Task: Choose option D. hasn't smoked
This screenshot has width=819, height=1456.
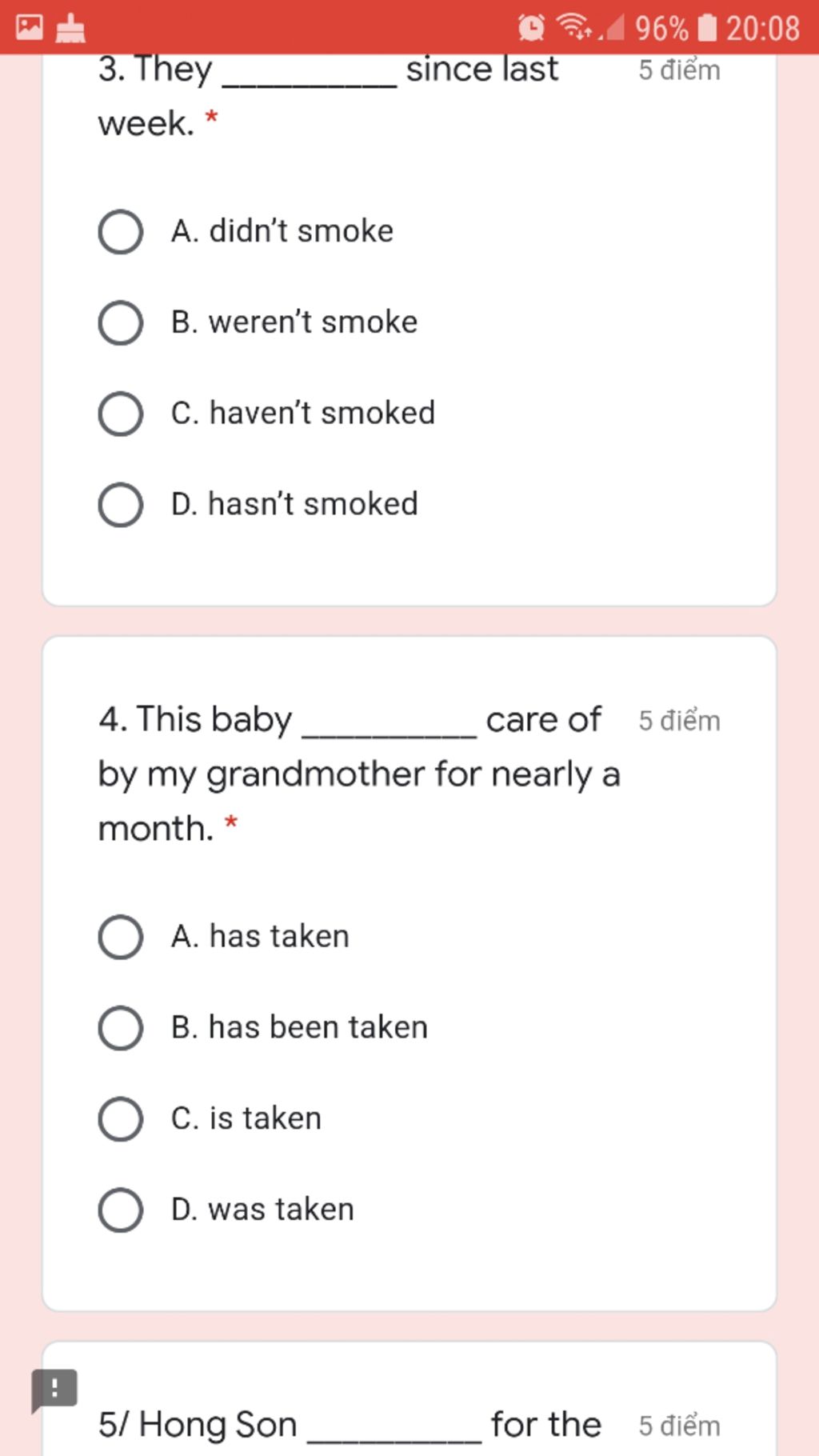Action: pyautogui.click(x=258, y=505)
